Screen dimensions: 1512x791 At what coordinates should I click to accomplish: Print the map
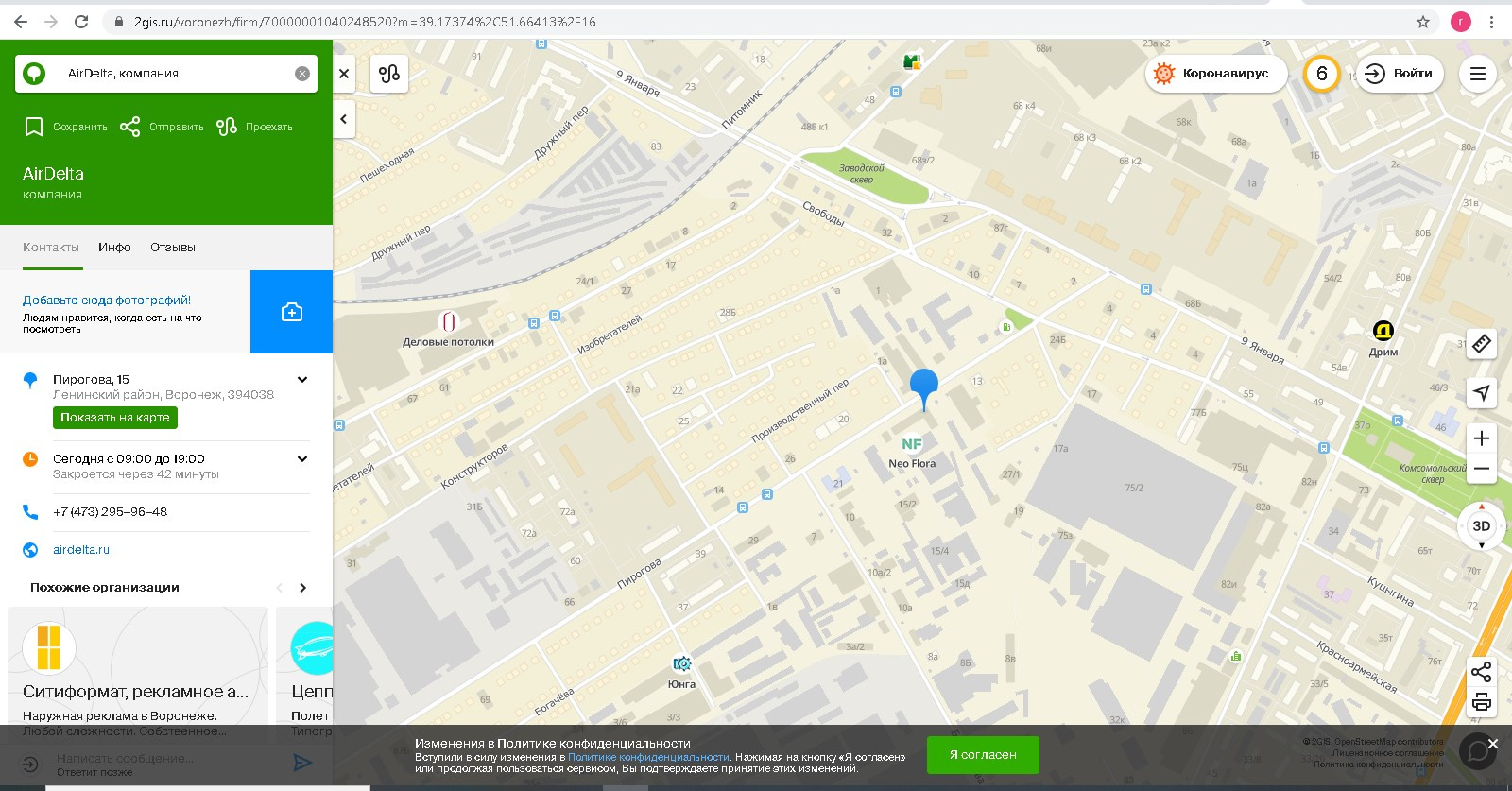tap(1482, 701)
